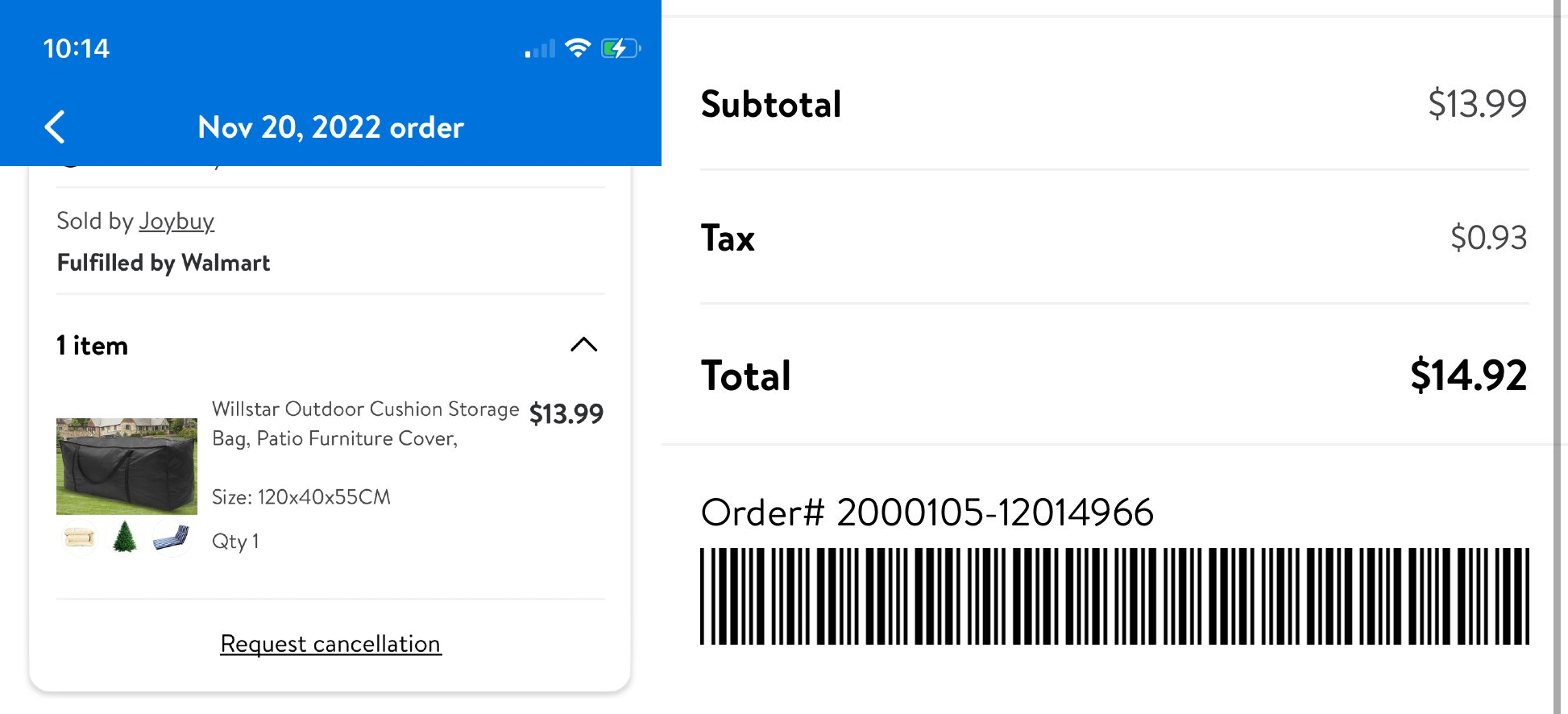Select the Christmas tree variant thumbnail
The width and height of the screenshot is (1568, 714).
125,537
